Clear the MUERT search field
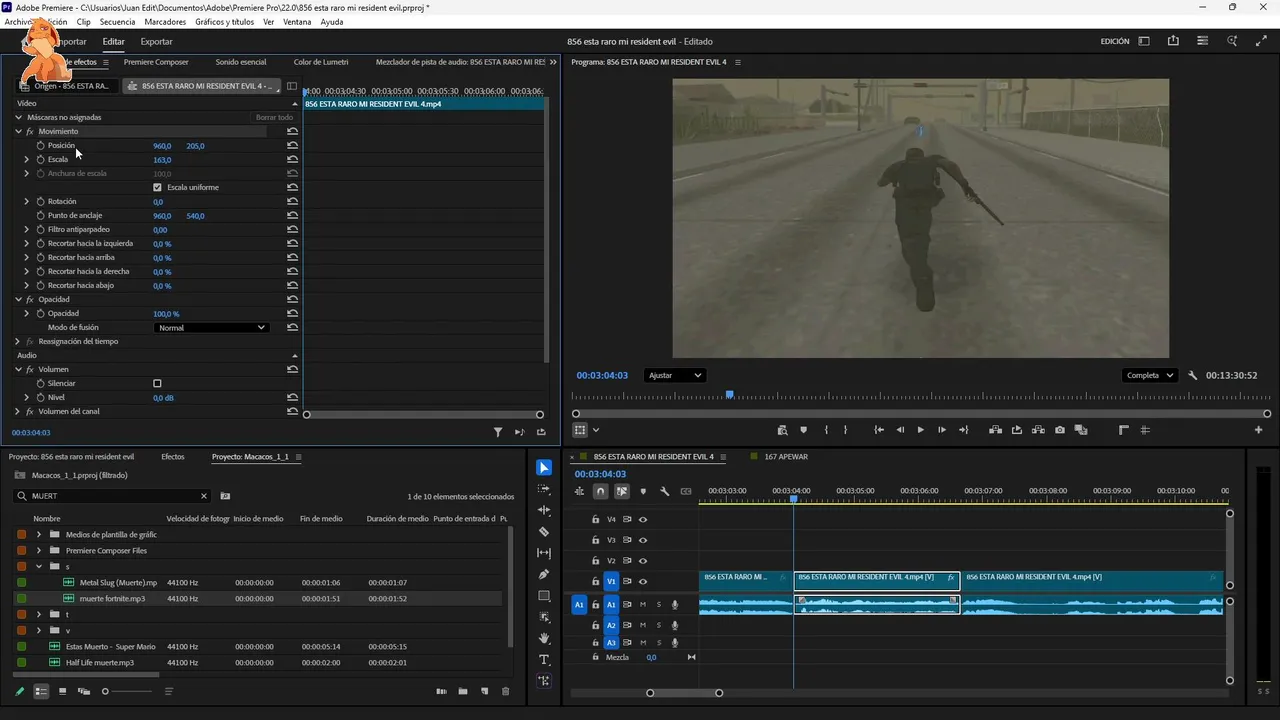The width and height of the screenshot is (1280, 720). (x=204, y=496)
